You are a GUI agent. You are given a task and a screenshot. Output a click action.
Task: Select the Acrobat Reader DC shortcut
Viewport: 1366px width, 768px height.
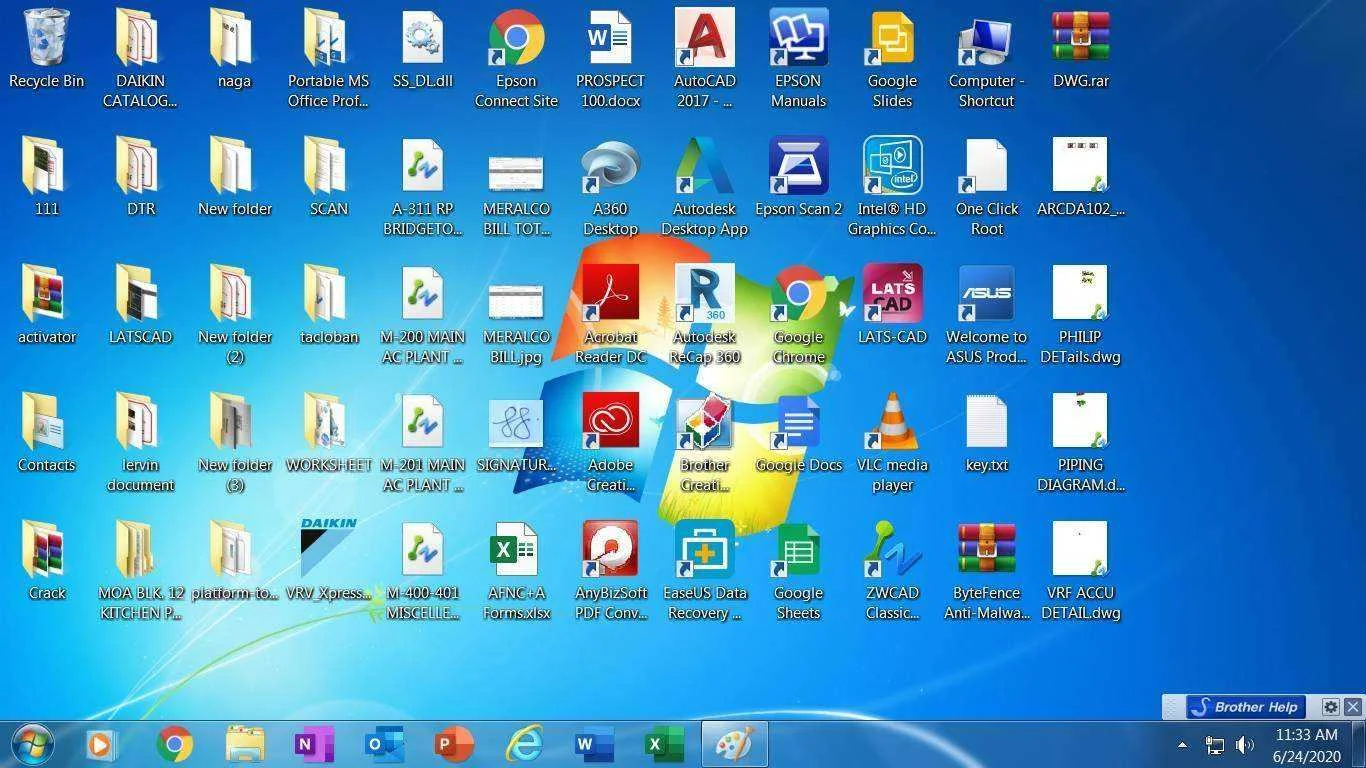point(610,314)
